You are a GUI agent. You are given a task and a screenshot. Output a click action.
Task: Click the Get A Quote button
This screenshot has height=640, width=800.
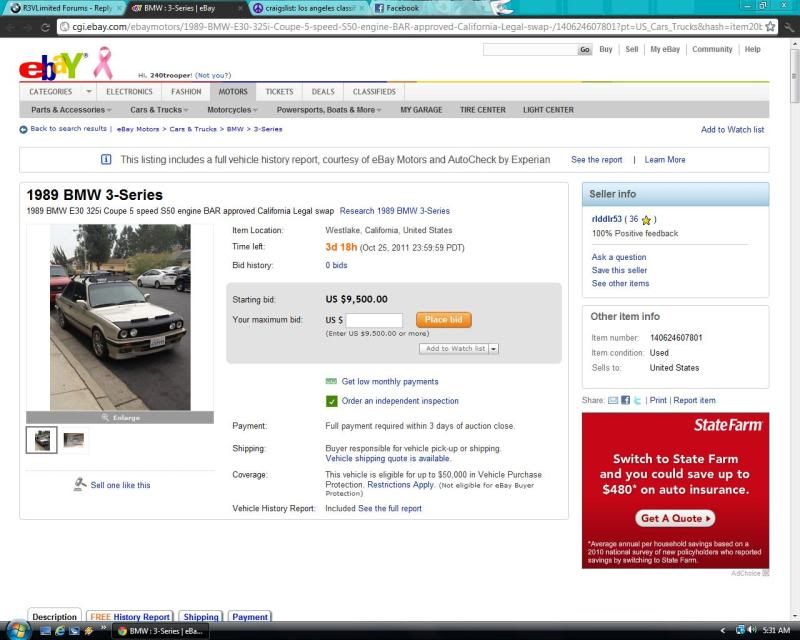[676, 519]
